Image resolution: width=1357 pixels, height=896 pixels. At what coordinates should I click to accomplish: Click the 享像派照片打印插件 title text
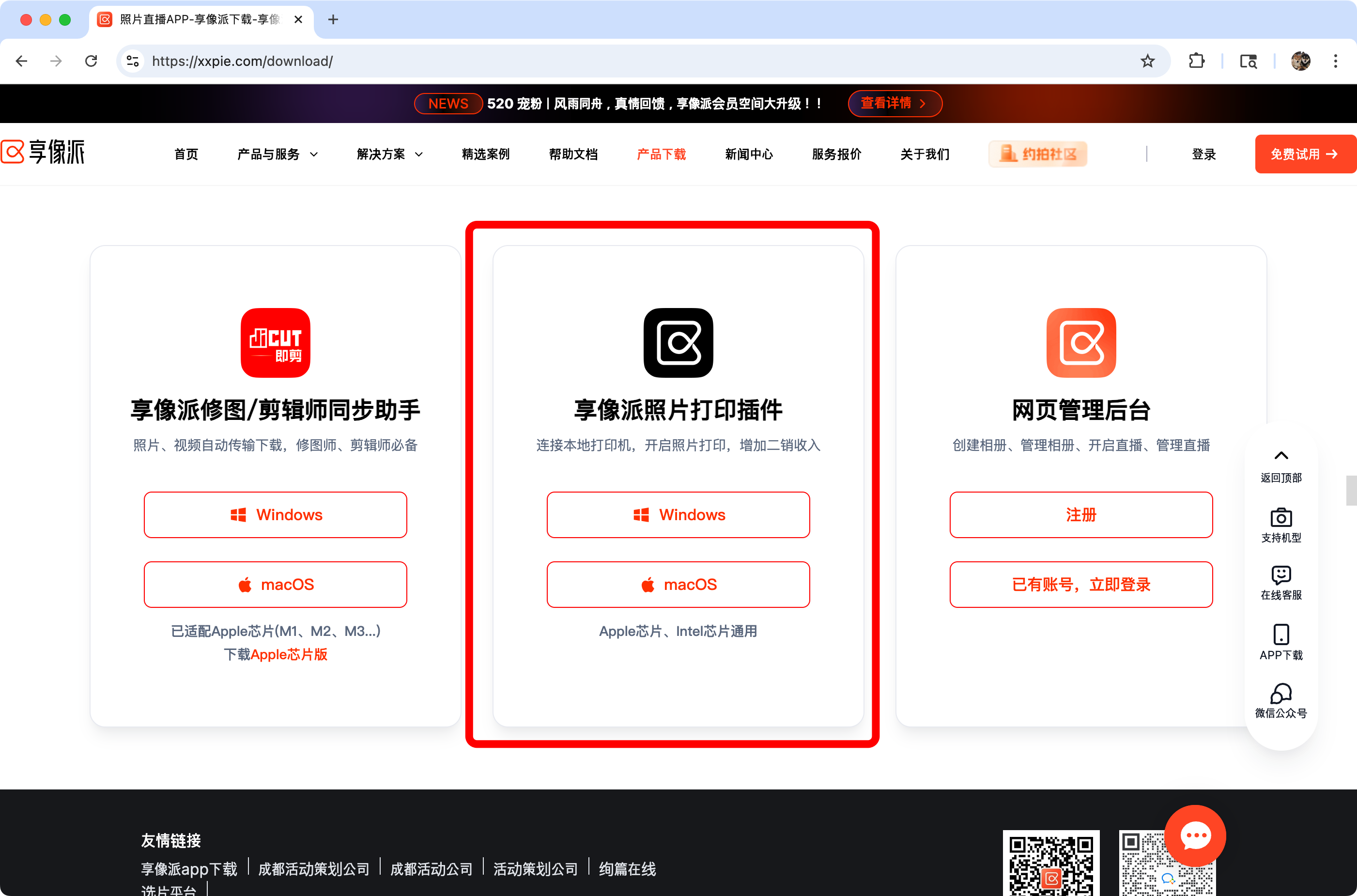tap(678, 410)
